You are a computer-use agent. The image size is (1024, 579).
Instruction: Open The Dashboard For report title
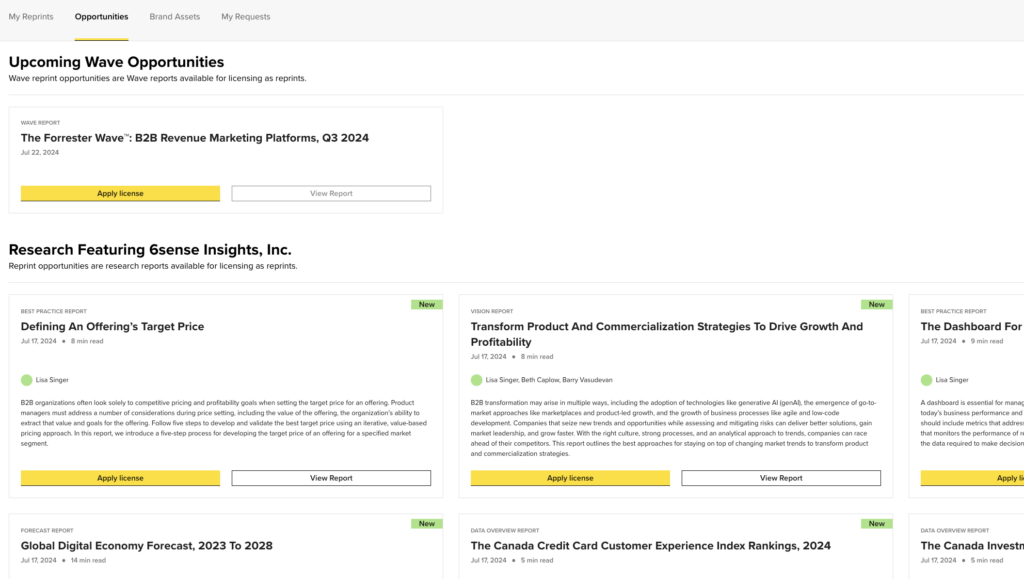click(x=971, y=326)
